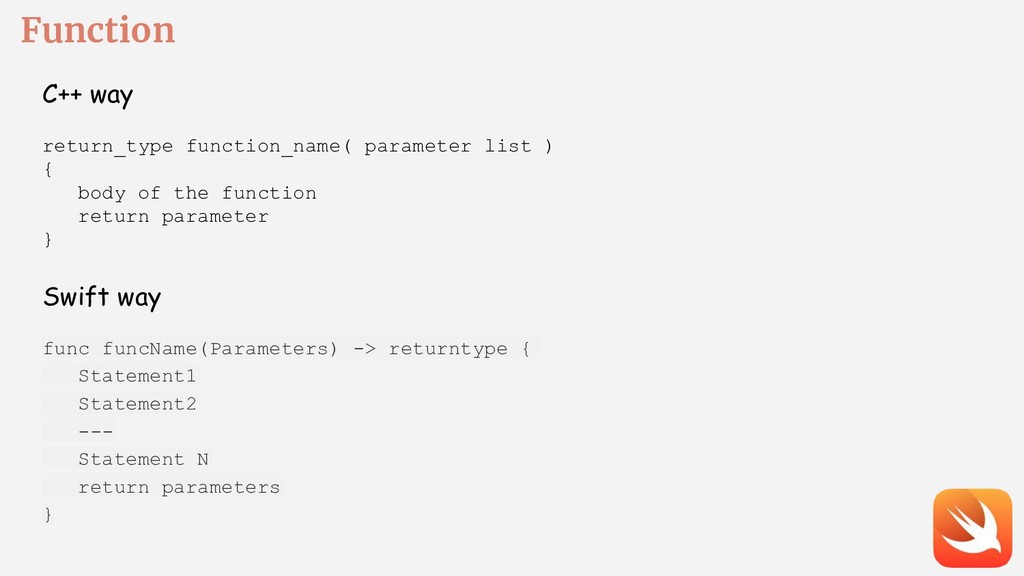The height and width of the screenshot is (576, 1024).
Task: Click "function_name(" in the C++ signature
Action: pos(269,146)
